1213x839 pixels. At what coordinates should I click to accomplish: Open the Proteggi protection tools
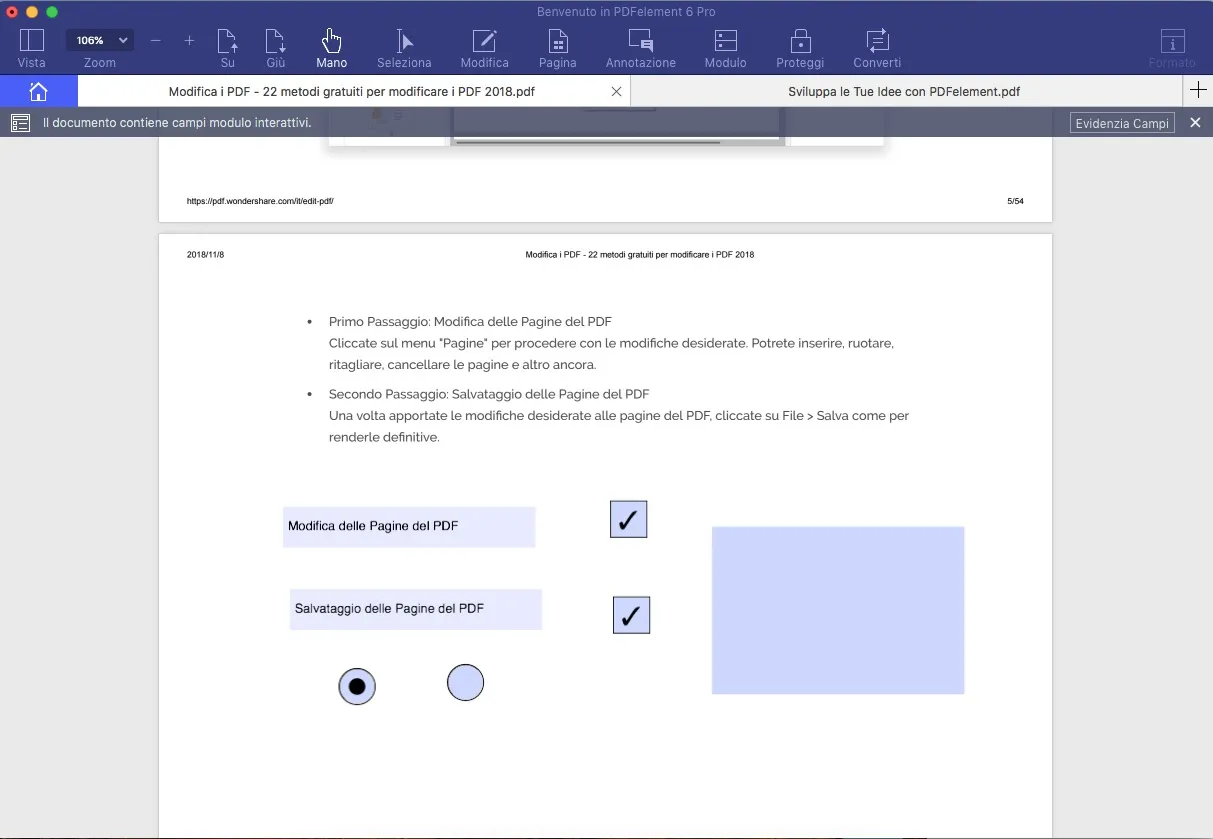(x=800, y=48)
